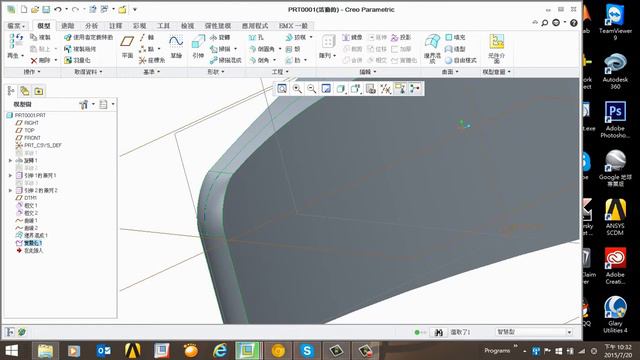Image resolution: width=640 pixels, height=360 pixels.
Task: Open the View Manager icon
Action: 371,89
